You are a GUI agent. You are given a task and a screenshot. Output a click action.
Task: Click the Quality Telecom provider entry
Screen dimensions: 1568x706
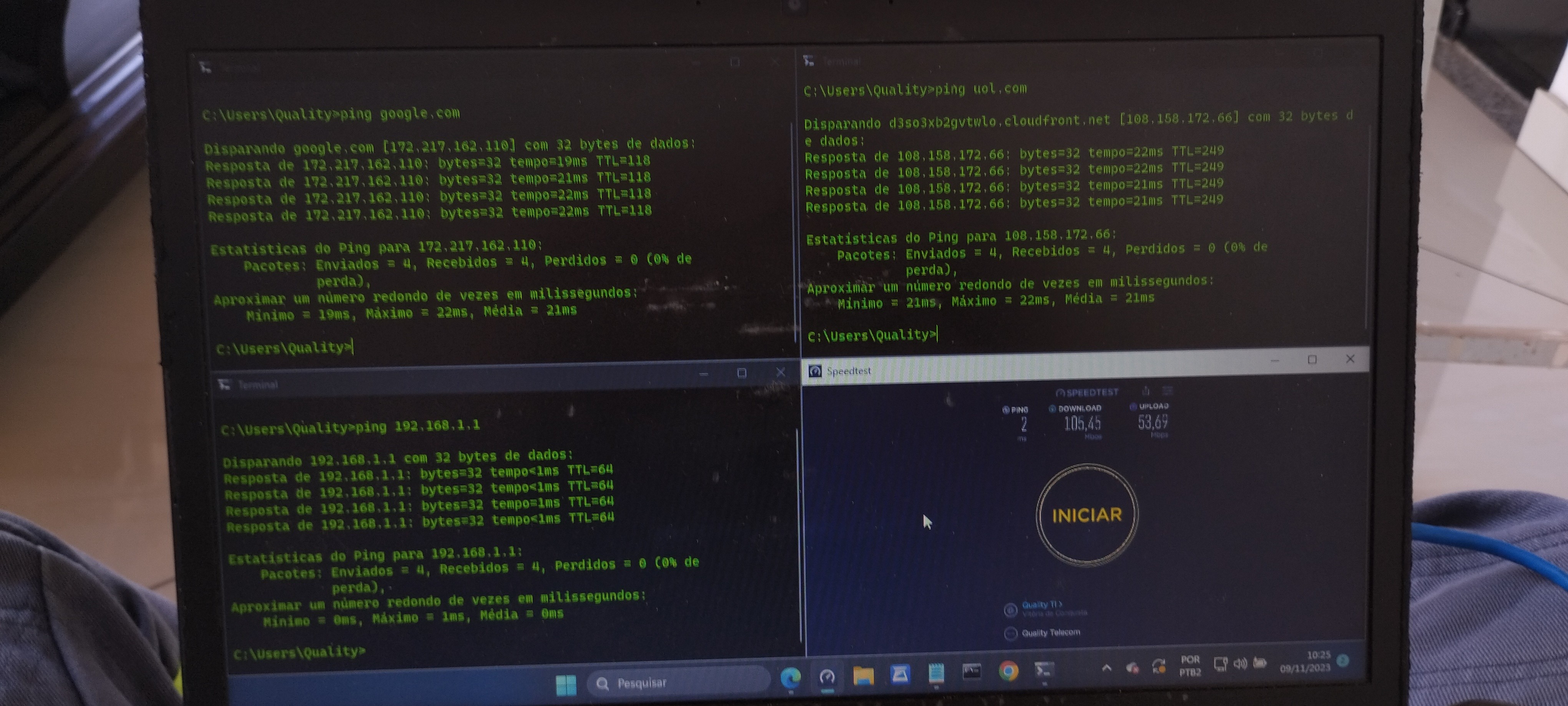(x=1050, y=633)
